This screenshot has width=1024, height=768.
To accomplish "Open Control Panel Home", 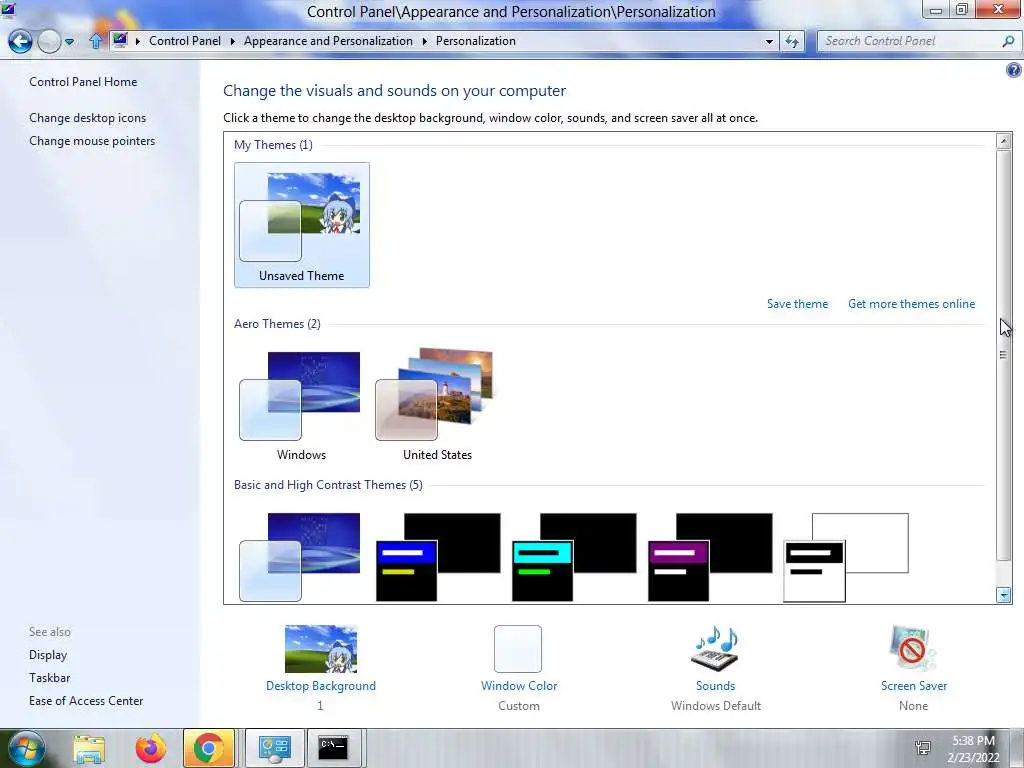I will coord(83,82).
